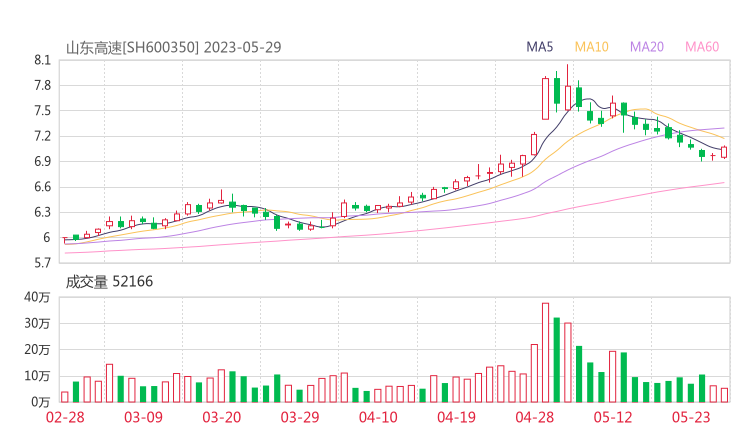Click the last candlestick at the chart's right end
Viewport: 740px width, 440px height.
coord(724,152)
